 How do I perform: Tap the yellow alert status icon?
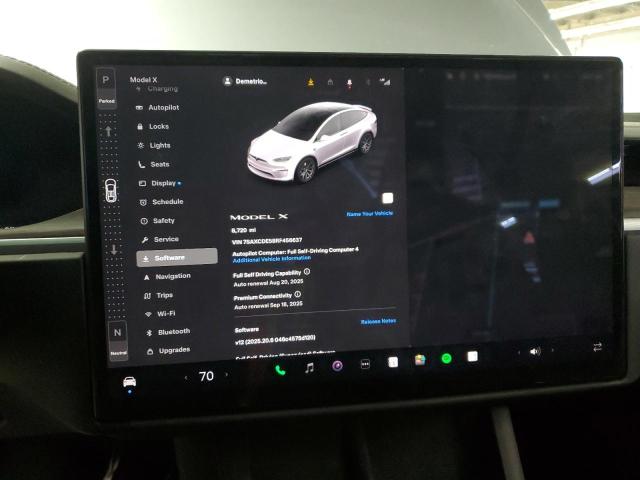311,82
